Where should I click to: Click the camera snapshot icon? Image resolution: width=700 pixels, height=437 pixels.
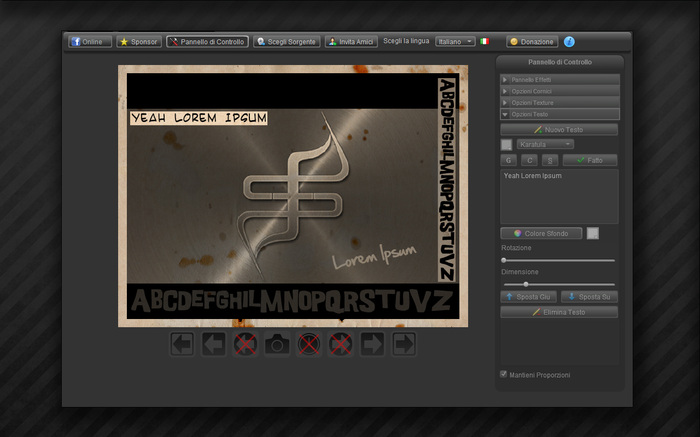[x=277, y=345]
